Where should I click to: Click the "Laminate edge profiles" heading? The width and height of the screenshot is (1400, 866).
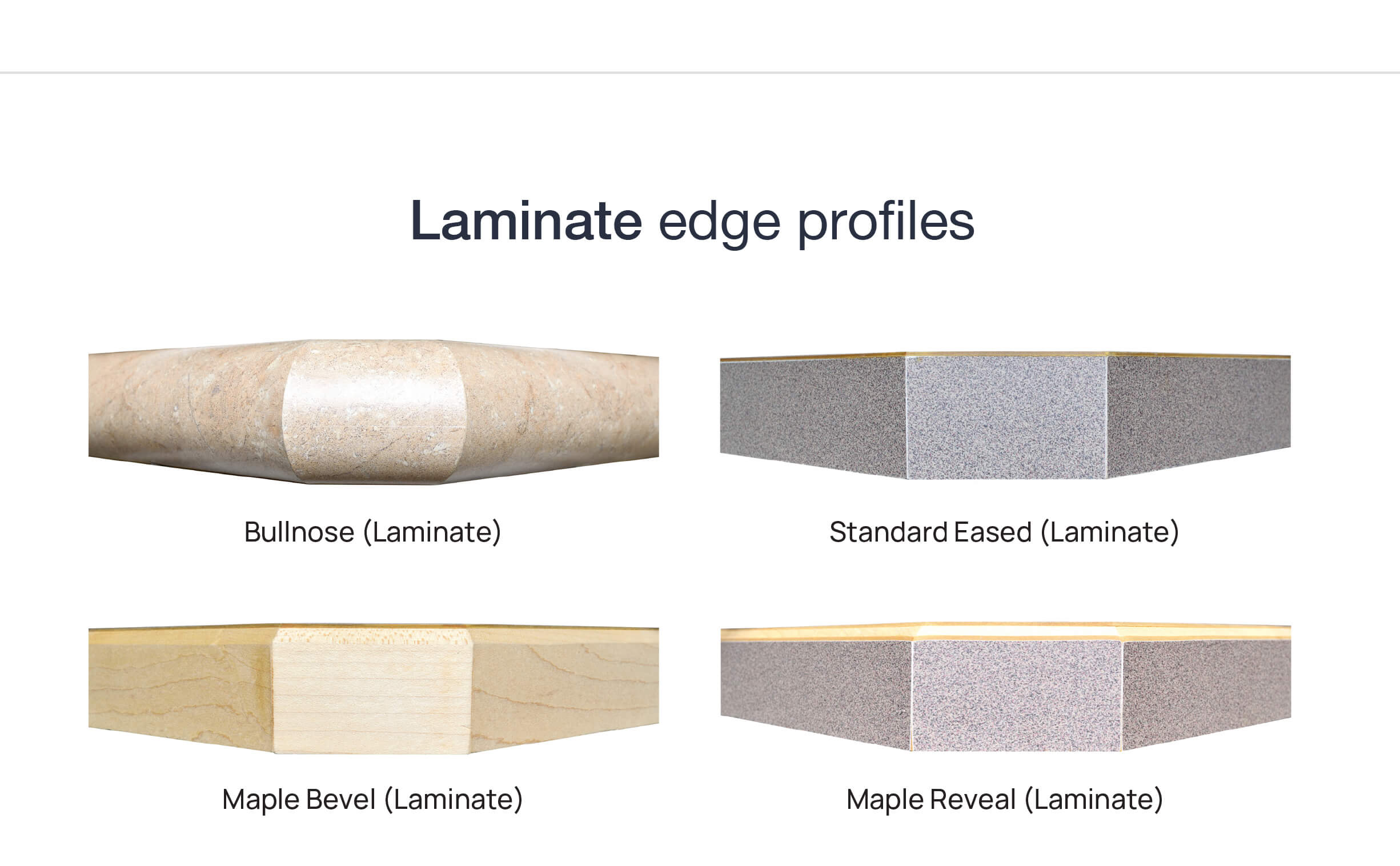692,221
